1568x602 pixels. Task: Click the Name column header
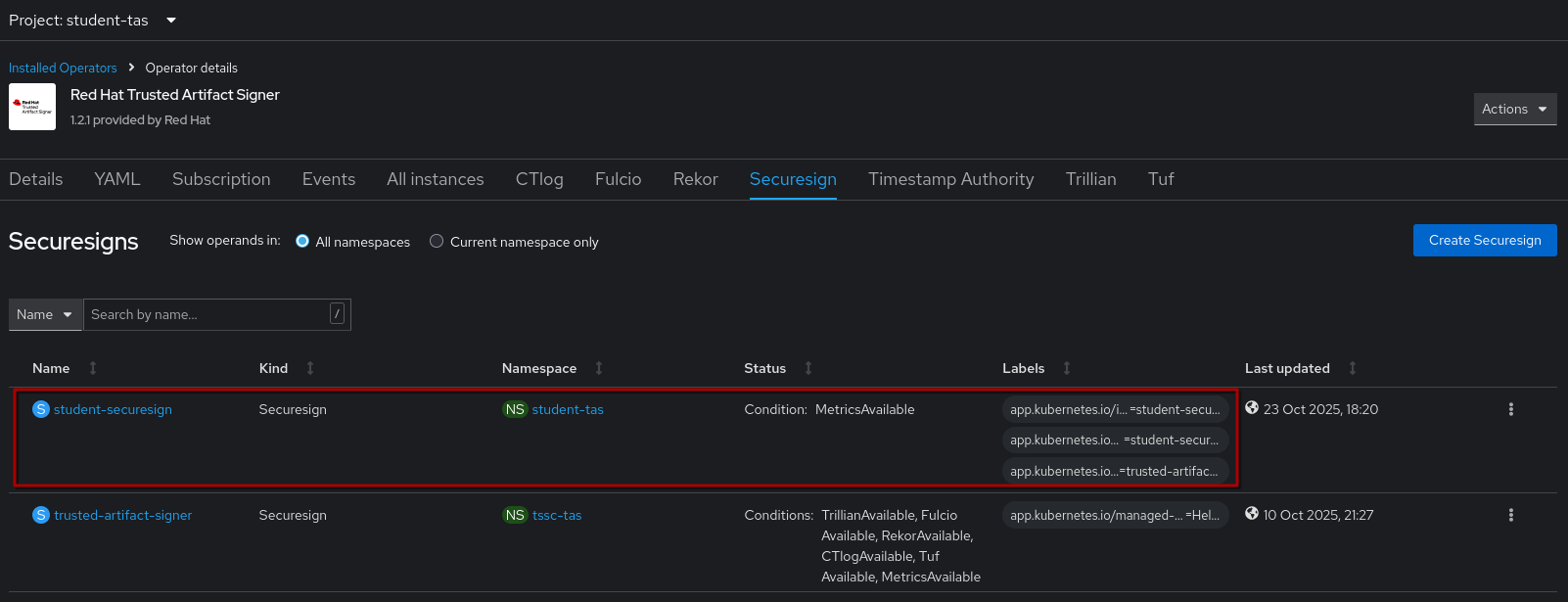coord(51,368)
